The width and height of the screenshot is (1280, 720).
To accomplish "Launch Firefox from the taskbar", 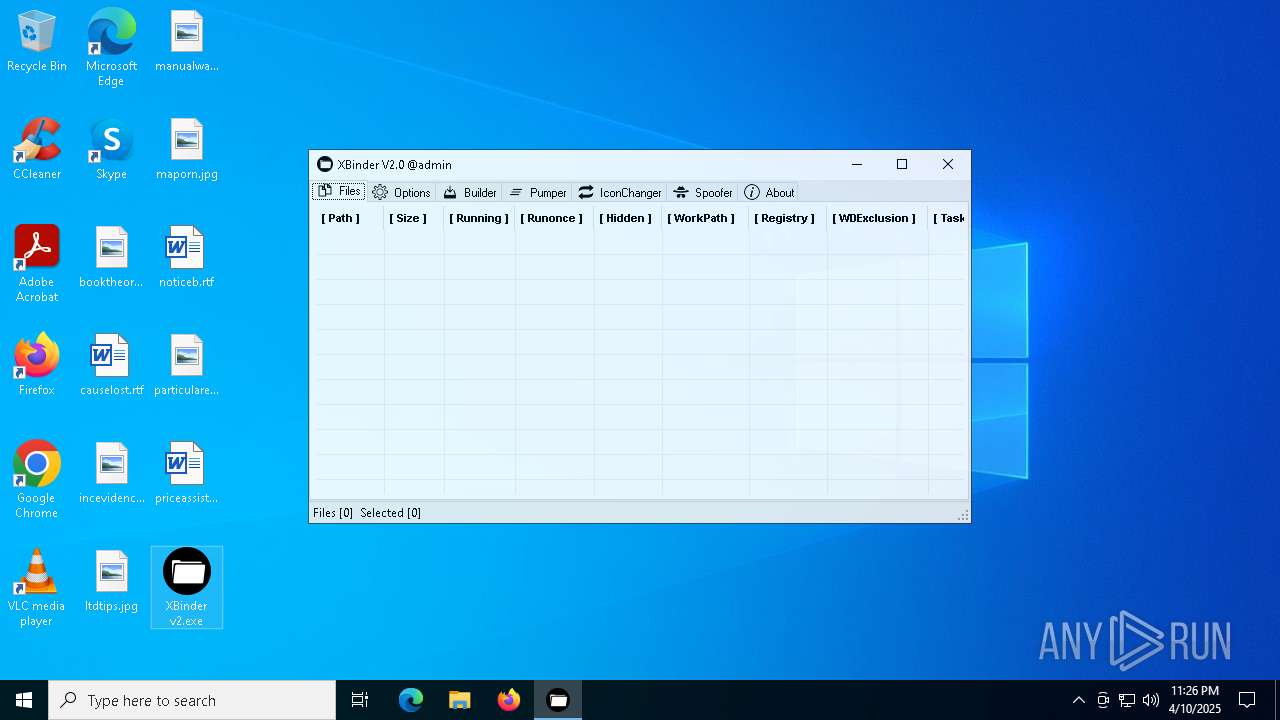I will [509, 700].
